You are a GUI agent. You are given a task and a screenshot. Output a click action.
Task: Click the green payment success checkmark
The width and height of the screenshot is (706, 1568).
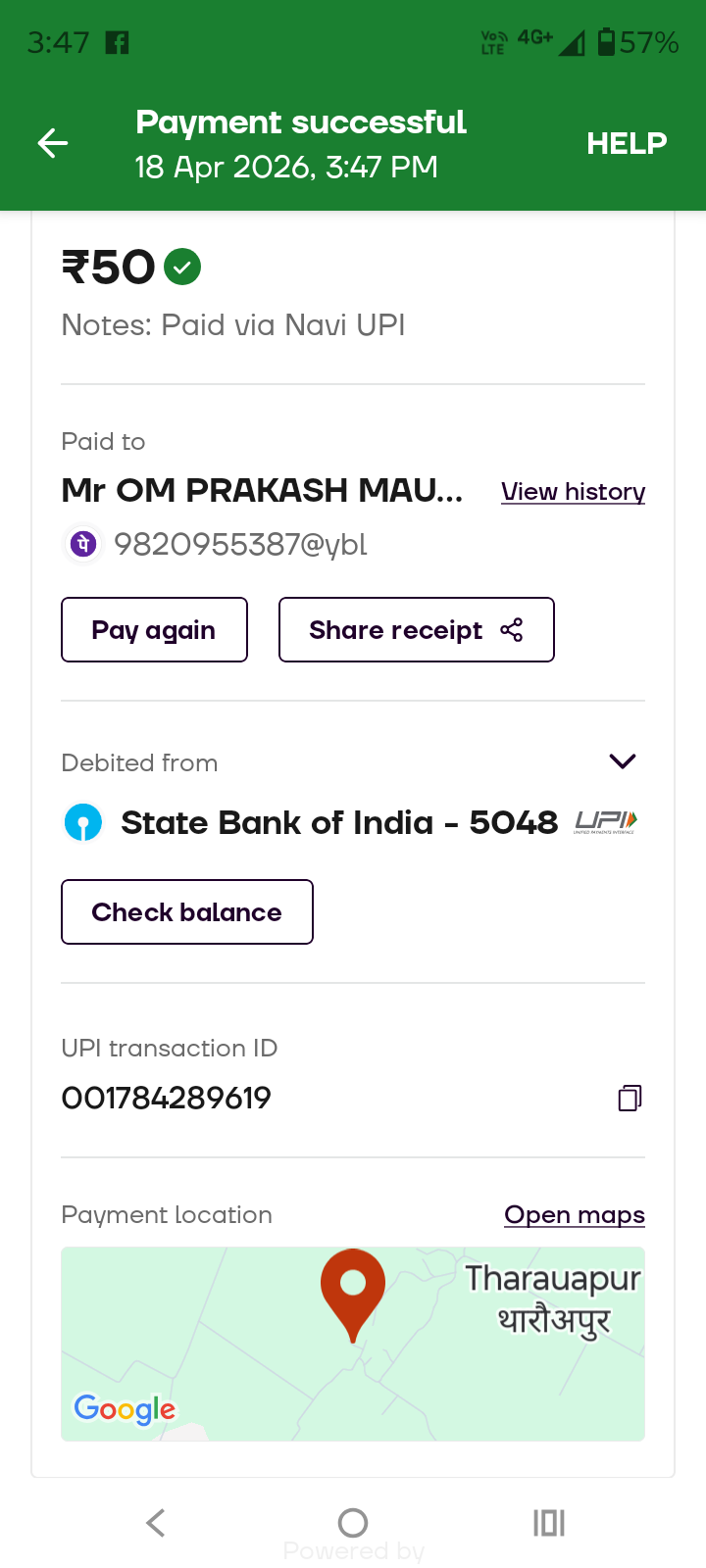point(182,267)
